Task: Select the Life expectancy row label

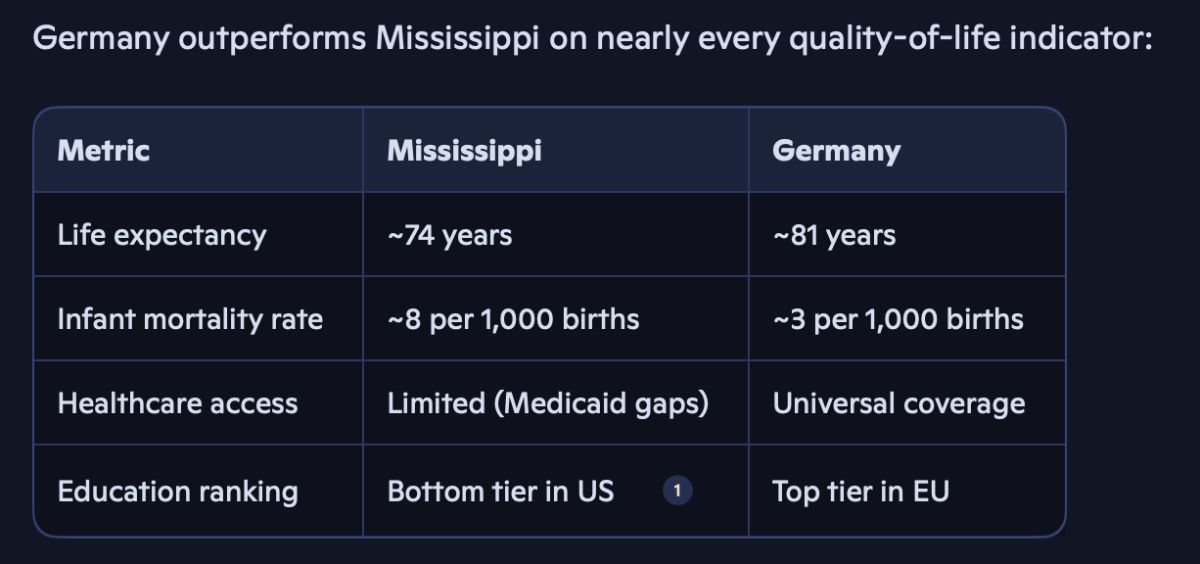Action: click(x=162, y=235)
